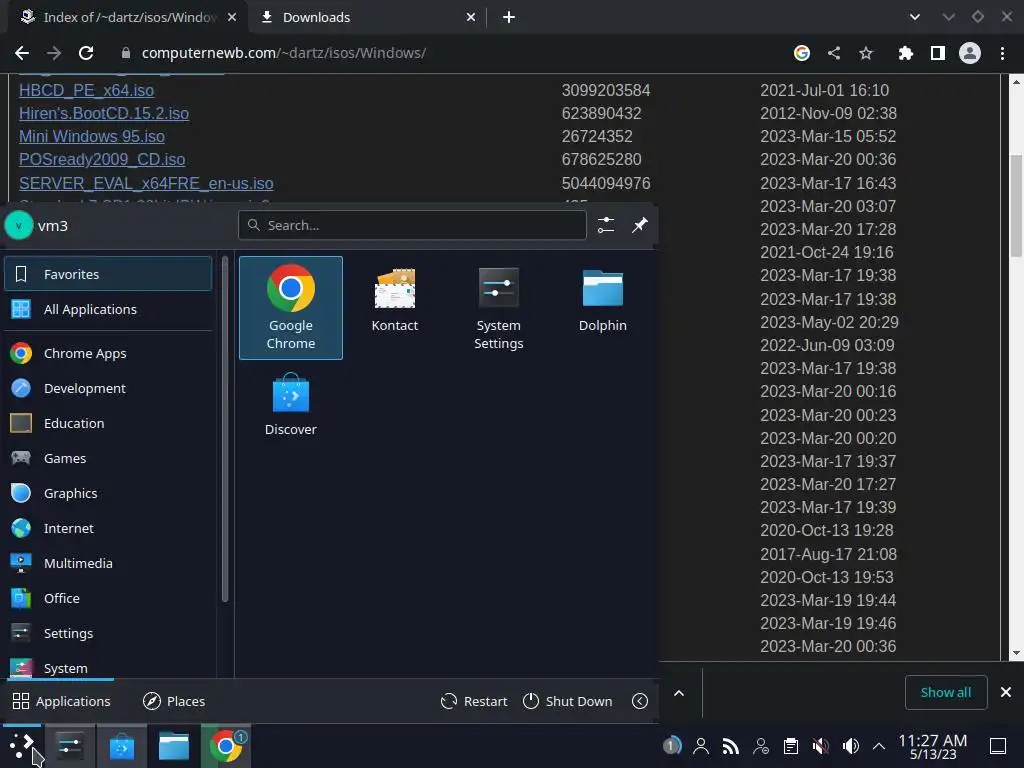Expand hidden system tray icons
1024x768 pixels.
[x=879, y=746]
